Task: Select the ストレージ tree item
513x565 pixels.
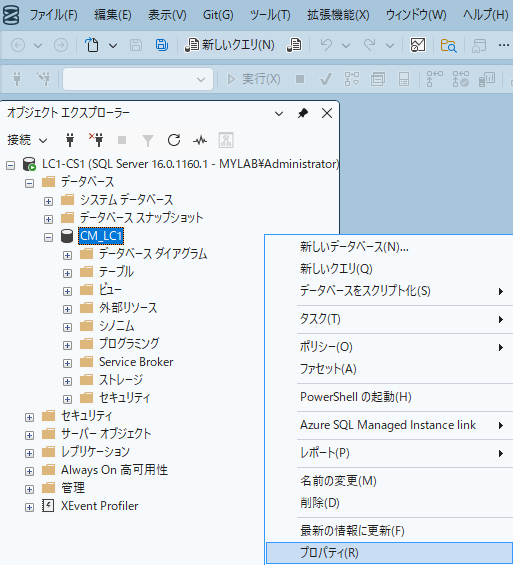Action: [121, 380]
